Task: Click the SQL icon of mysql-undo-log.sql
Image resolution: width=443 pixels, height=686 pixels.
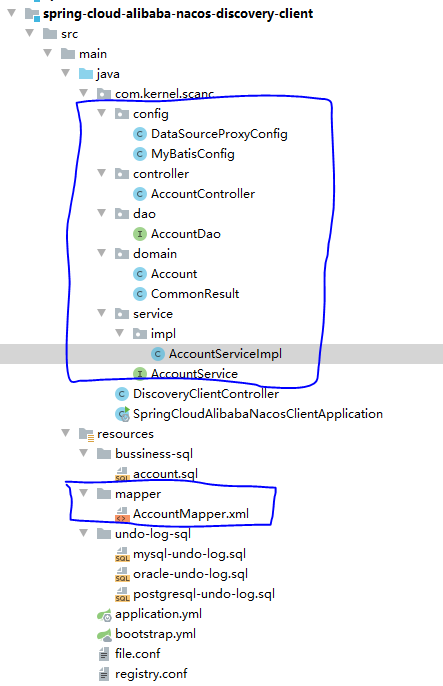Action: [x=122, y=554]
